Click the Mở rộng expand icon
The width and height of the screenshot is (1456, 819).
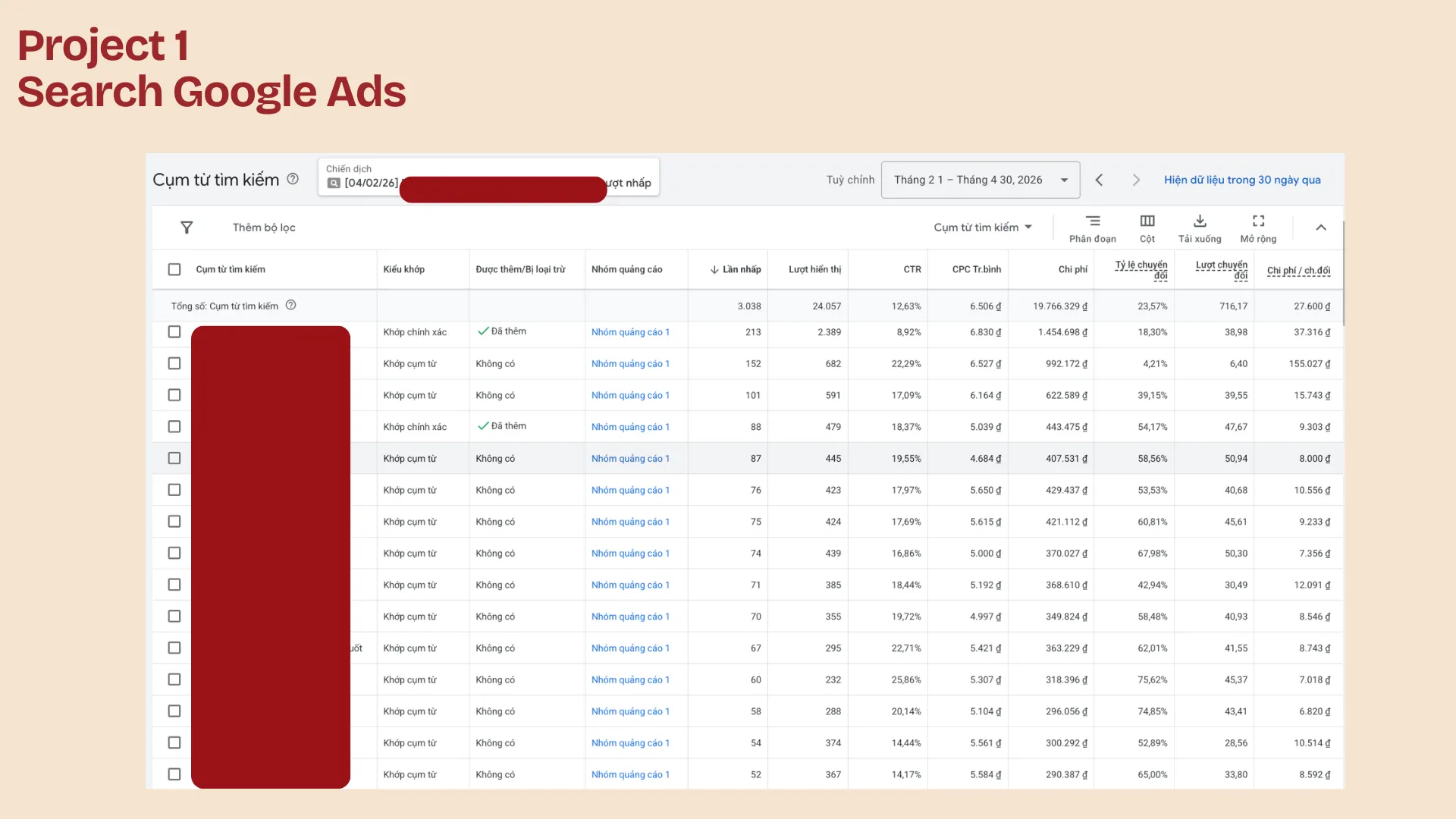click(x=1259, y=221)
